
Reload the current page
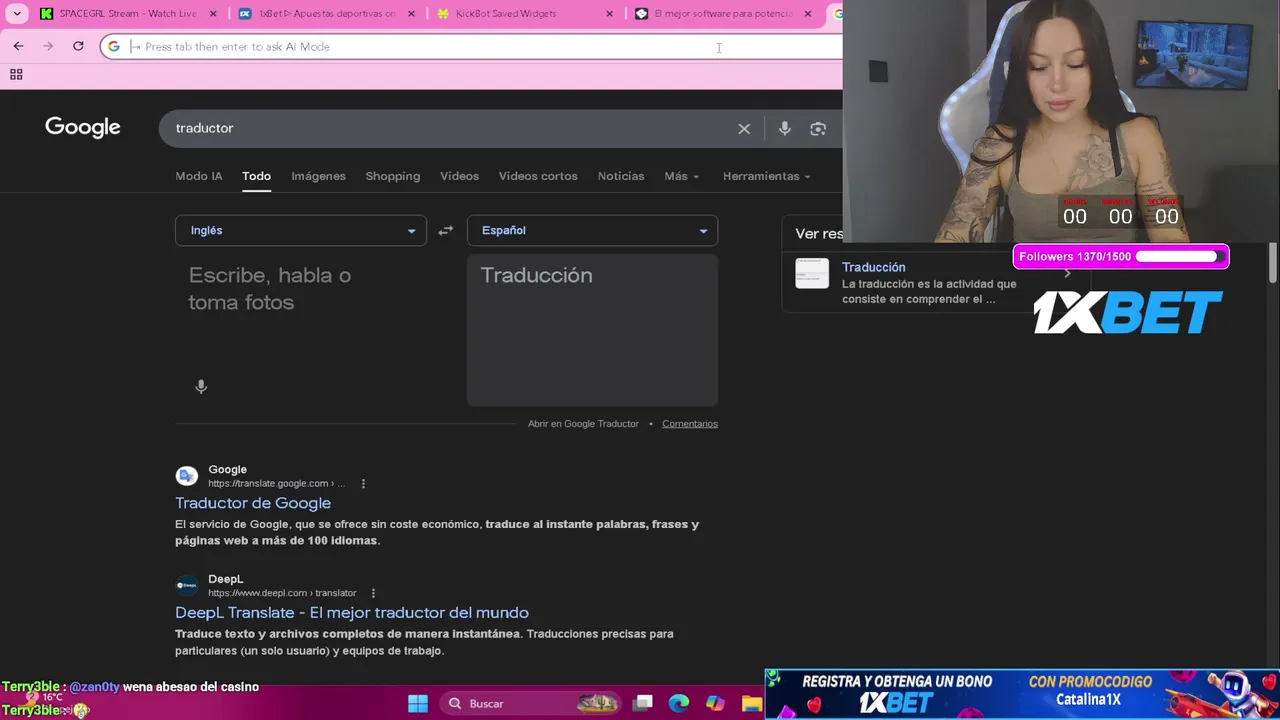(x=78, y=46)
